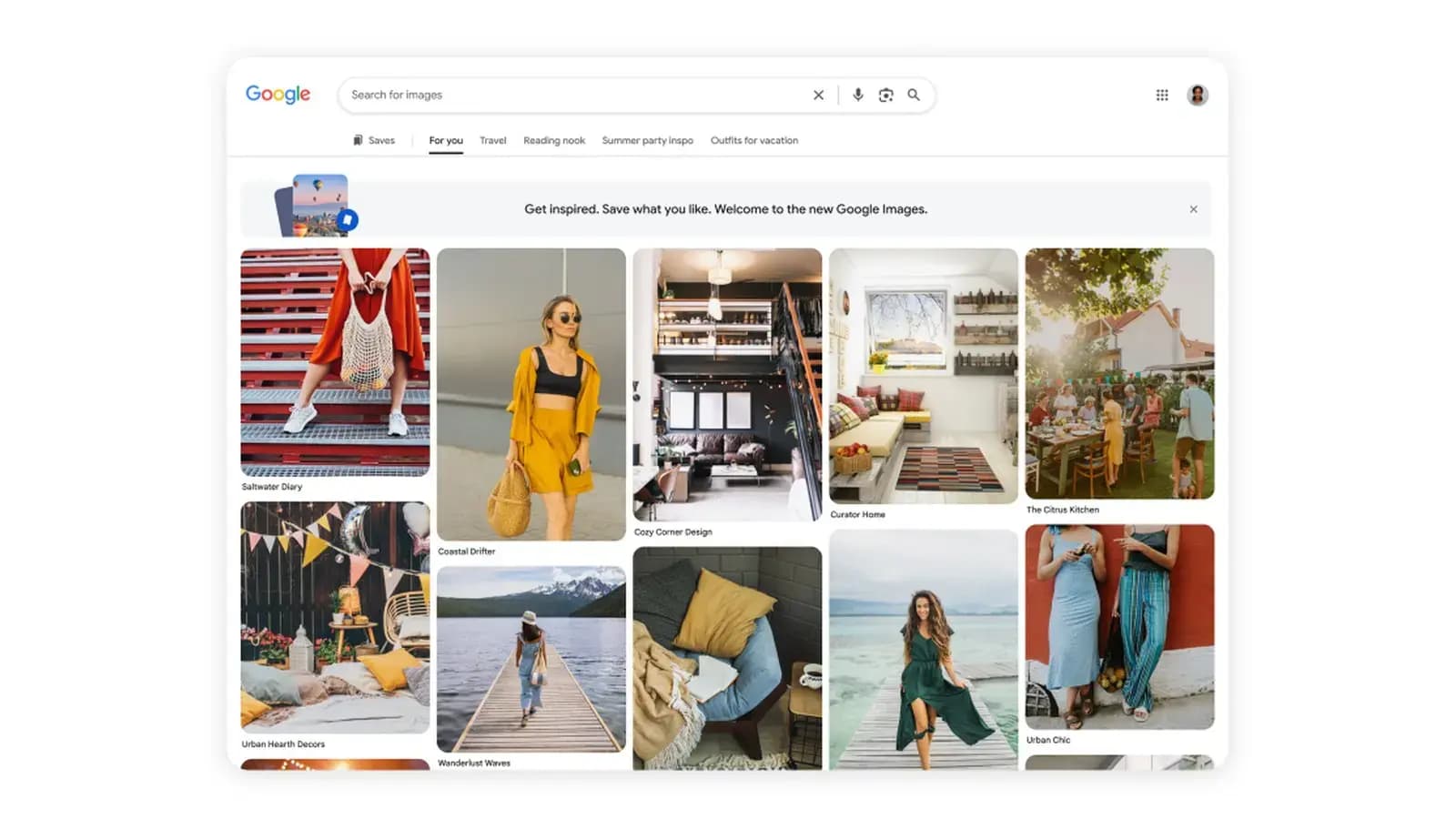The image size is (1456, 819).
Task: Clear the search box with the X icon
Action: (x=818, y=95)
